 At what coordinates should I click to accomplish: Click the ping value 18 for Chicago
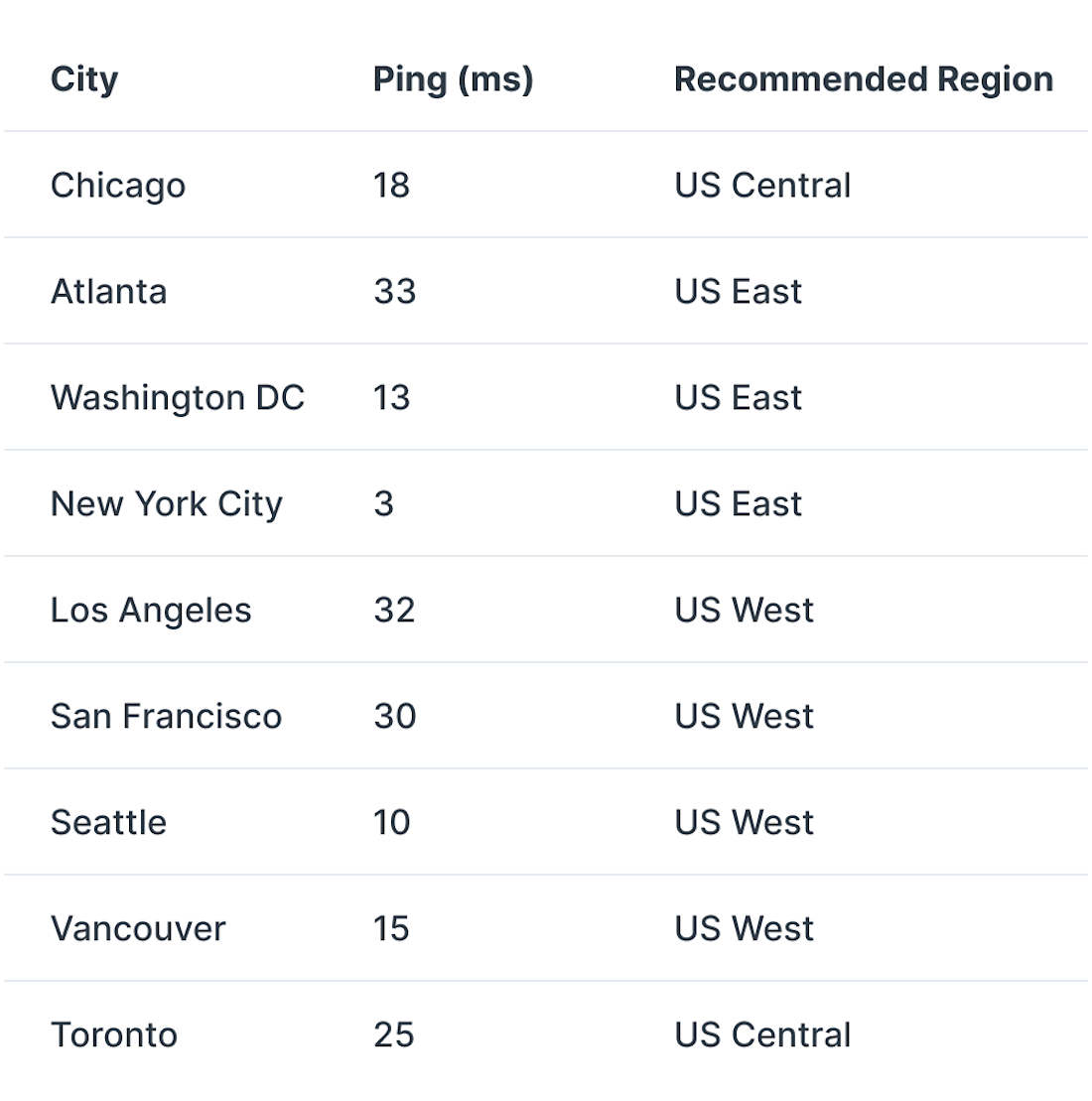(391, 186)
